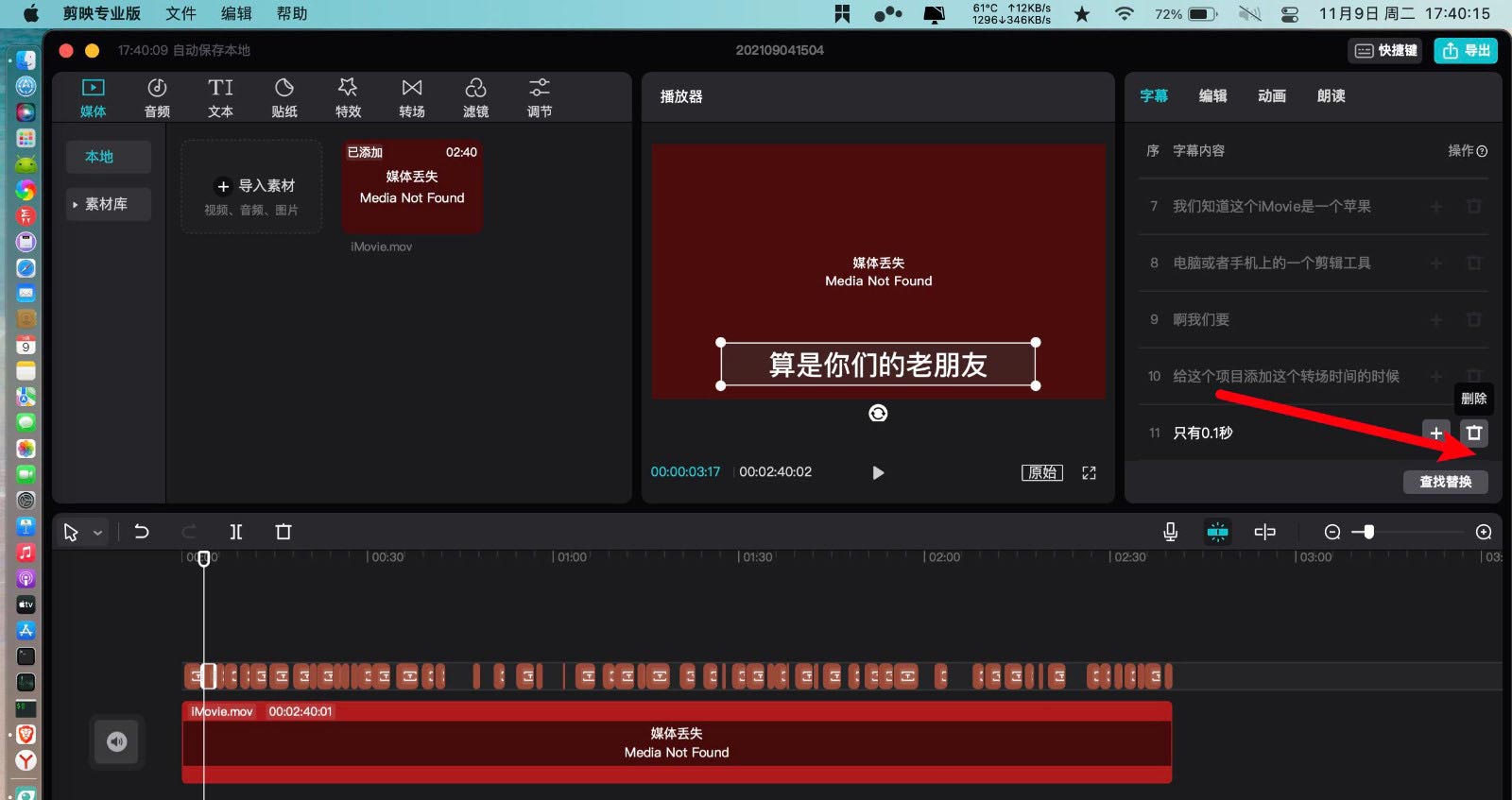Click the split clip tool in timeline toolbar

pyautogui.click(x=236, y=532)
